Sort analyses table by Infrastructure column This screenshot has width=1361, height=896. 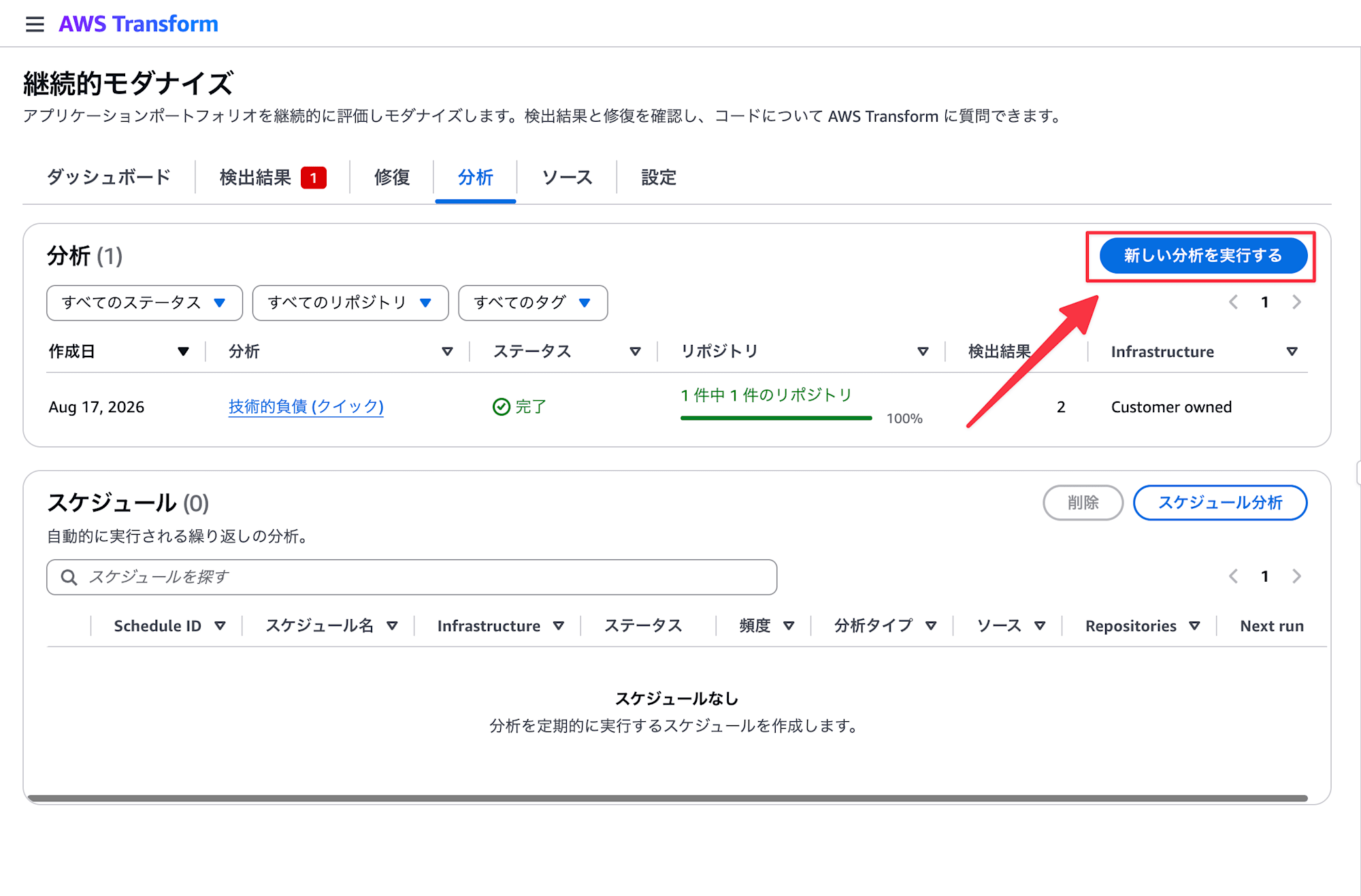click(1292, 352)
